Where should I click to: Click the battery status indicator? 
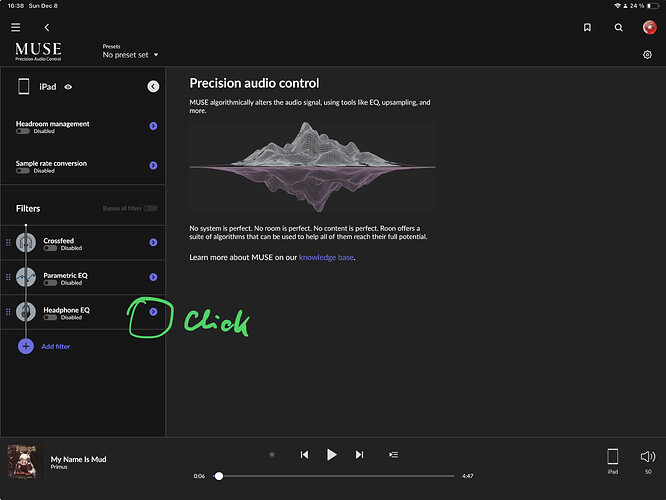pos(653,6)
